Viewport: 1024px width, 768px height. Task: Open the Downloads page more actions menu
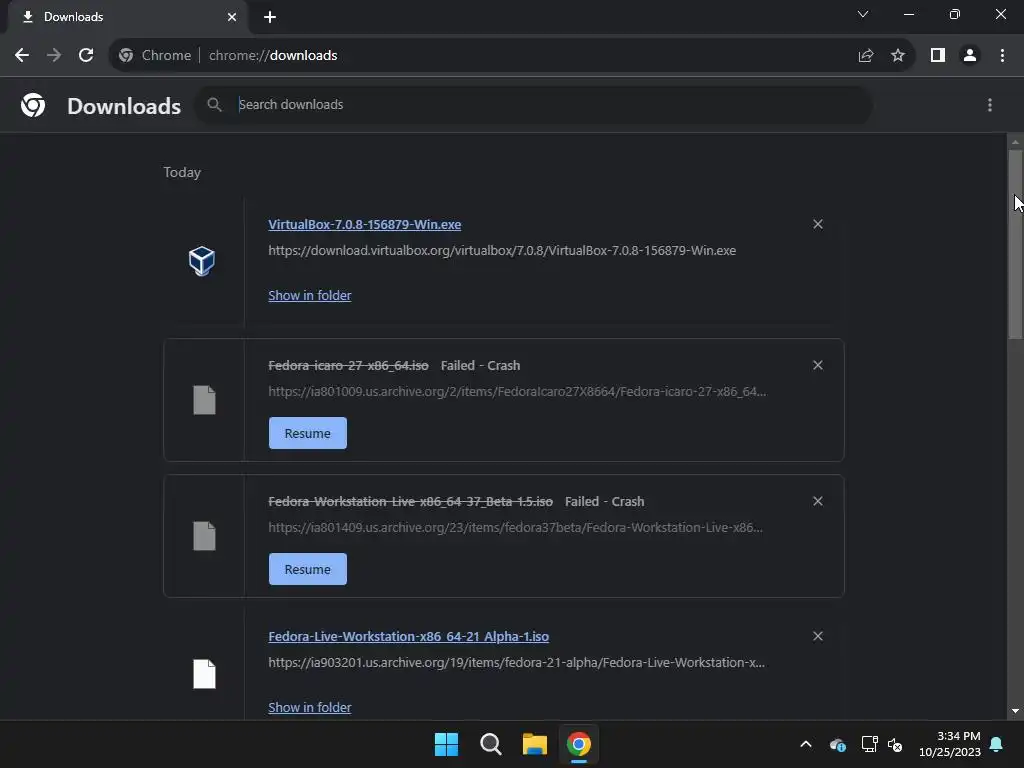(990, 105)
